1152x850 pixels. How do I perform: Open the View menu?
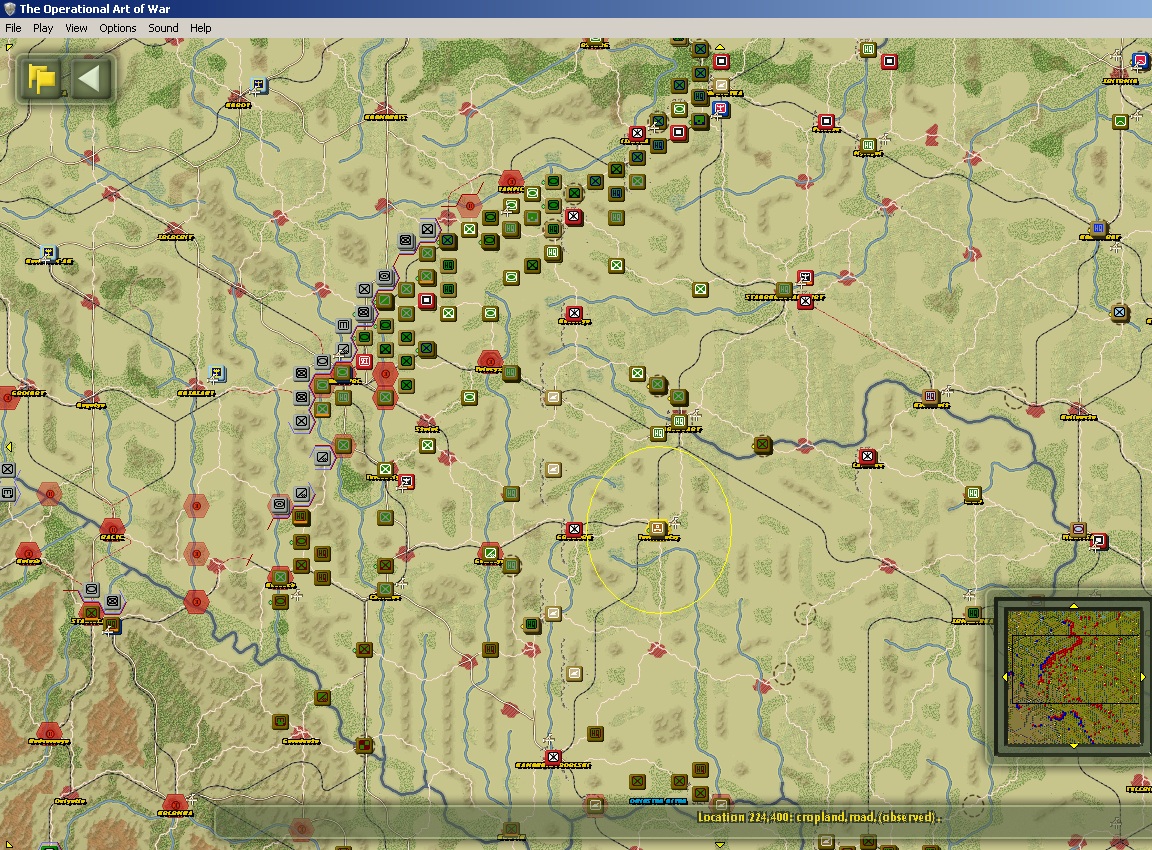(76, 28)
